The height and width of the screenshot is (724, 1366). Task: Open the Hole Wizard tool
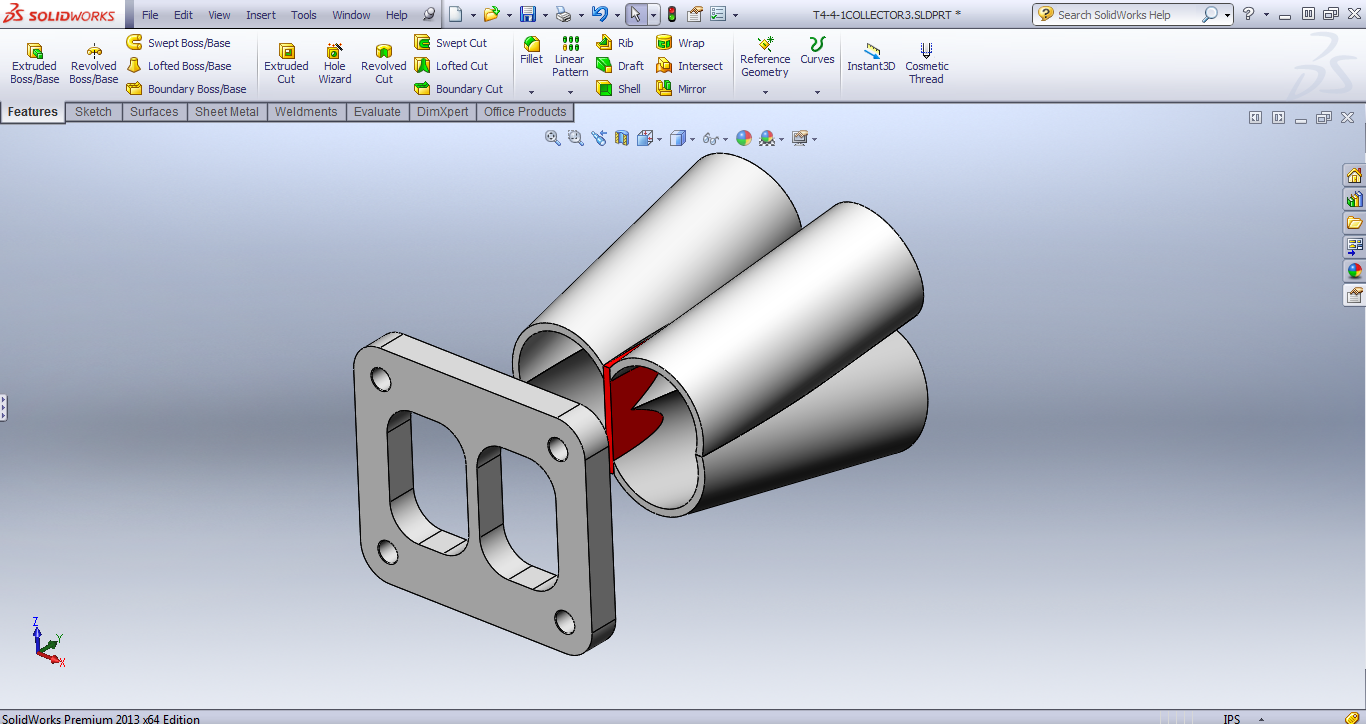[335, 64]
